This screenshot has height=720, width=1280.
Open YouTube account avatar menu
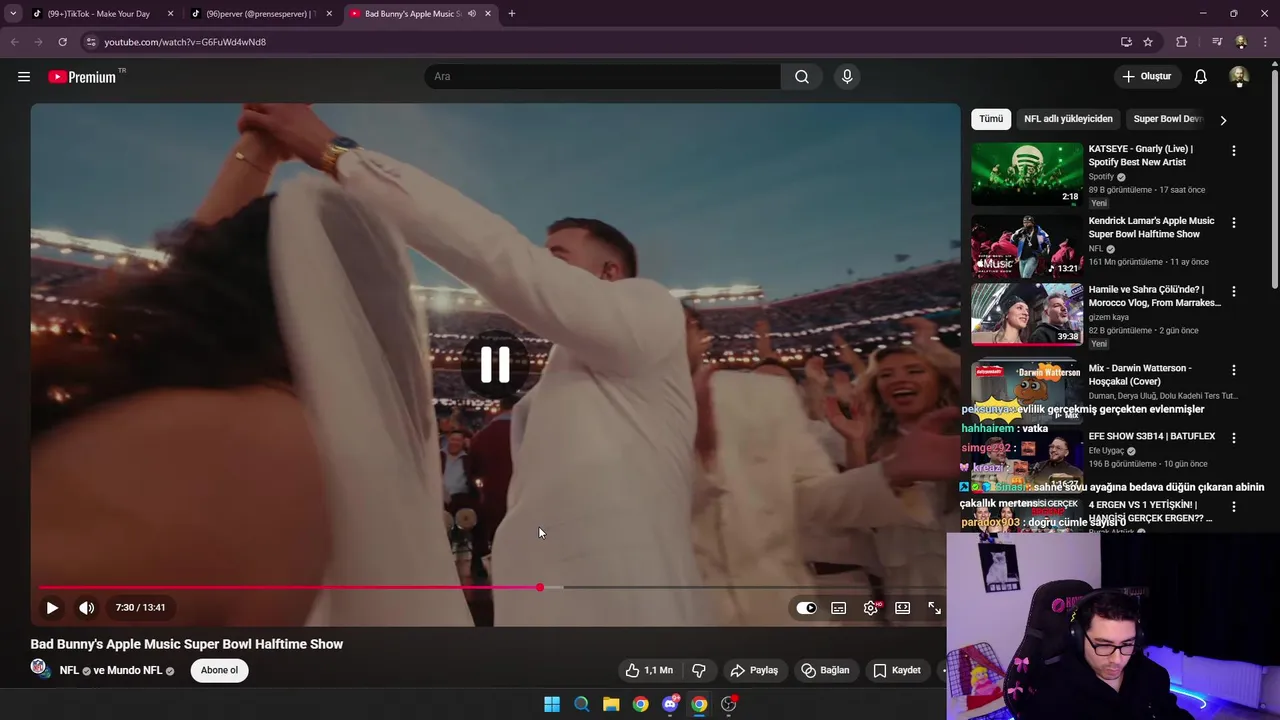tap(1239, 77)
